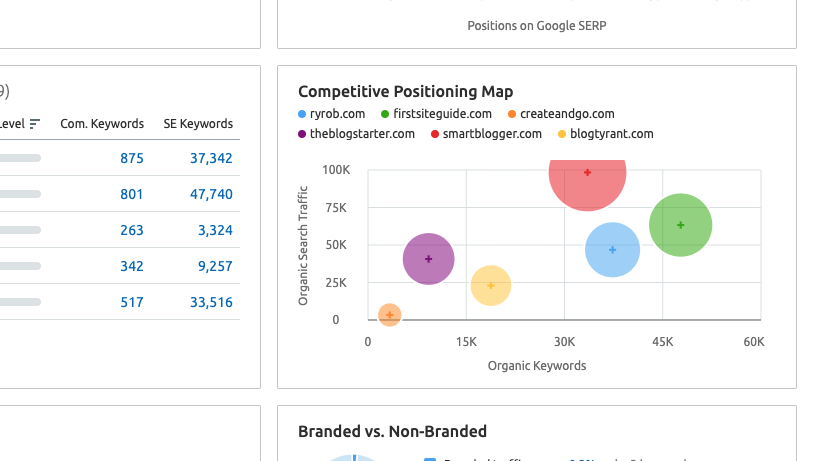This screenshot has width=827, height=461.
Task: Hide blogtyrant.com series via legend
Action: point(605,134)
